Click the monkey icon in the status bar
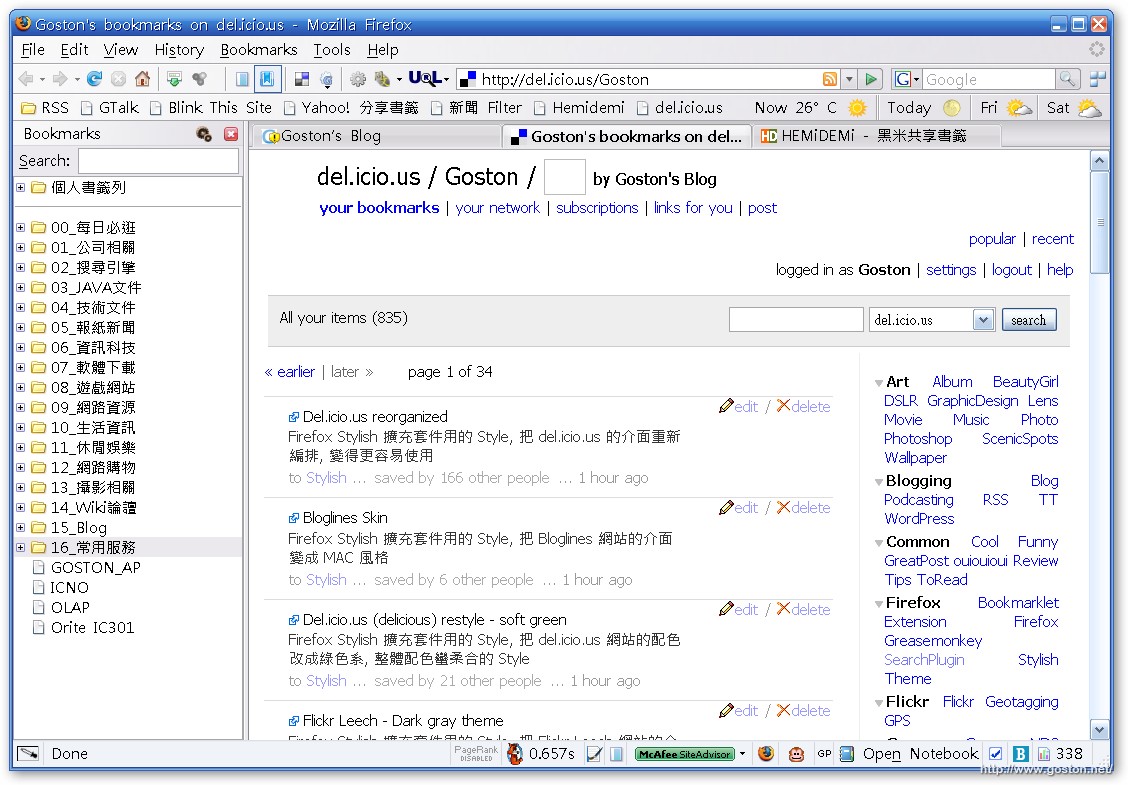The width and height of the screenshot is (1128, 785). tap(796, 754)
